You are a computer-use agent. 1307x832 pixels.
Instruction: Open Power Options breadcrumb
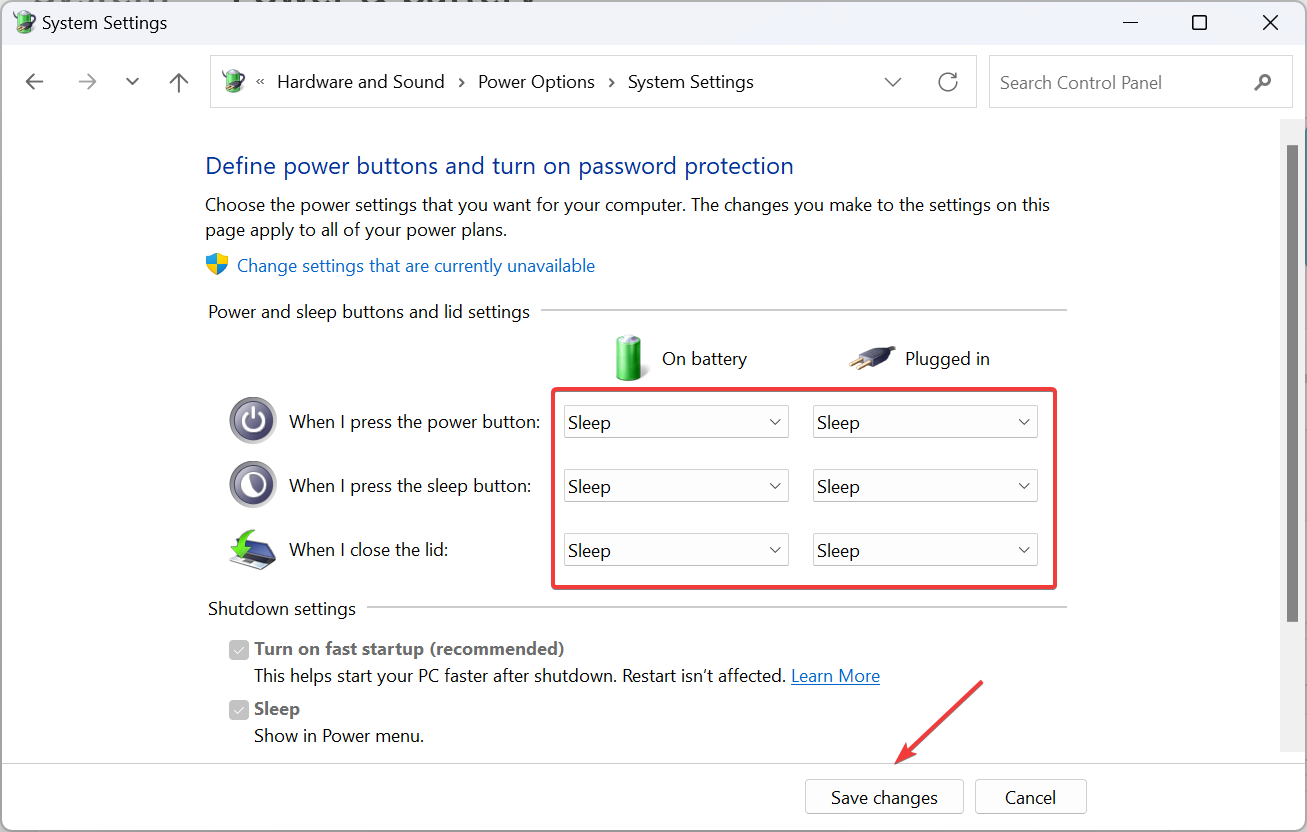click(536, 82)
